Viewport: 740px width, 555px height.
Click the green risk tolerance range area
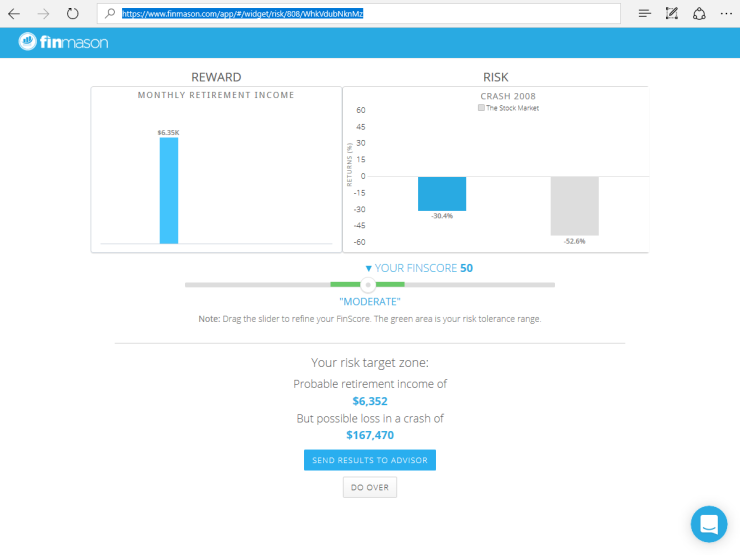(x=392, y=285)
